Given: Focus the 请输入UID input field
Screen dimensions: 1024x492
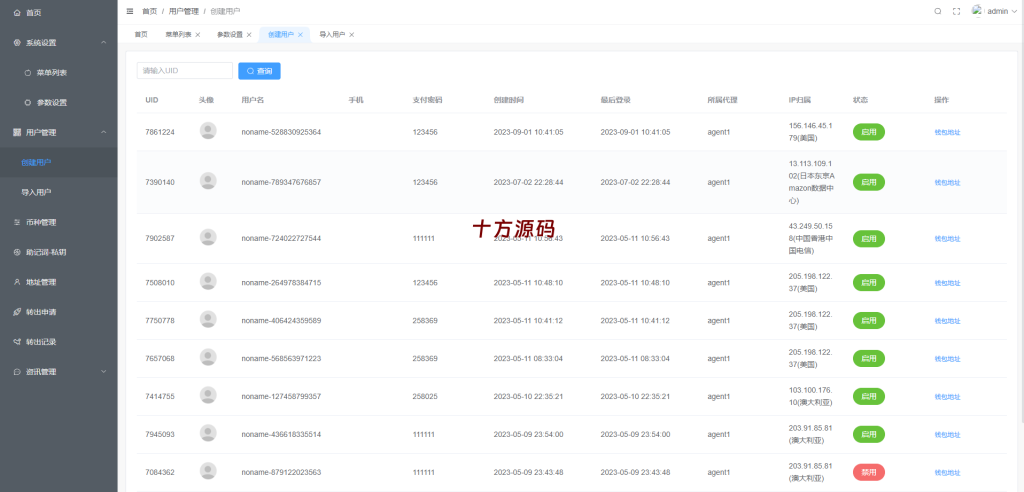Looking at the screenshot, I should click(185, 71).
